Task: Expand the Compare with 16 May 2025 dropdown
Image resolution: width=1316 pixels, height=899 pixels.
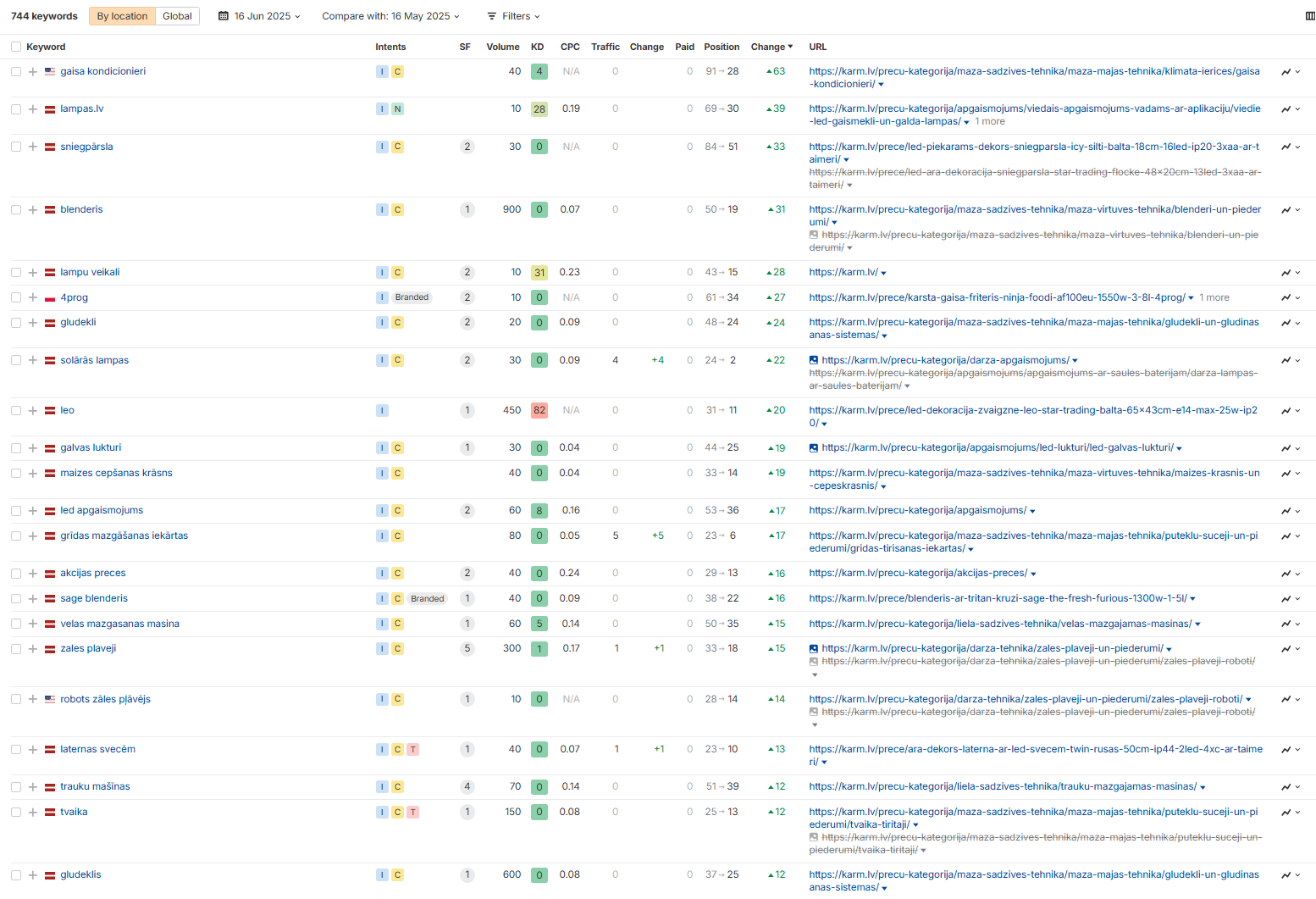Action: [390, 16]
